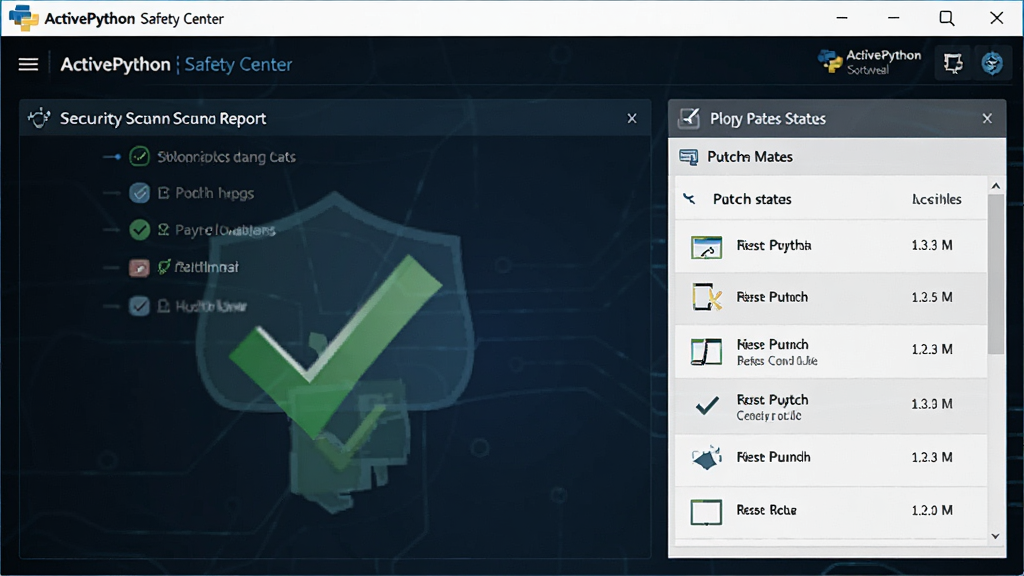The width and height of the screenshot is (1024, 576).
Task: Click the last column header beside Putch states
Action: [x=936, y=199]
